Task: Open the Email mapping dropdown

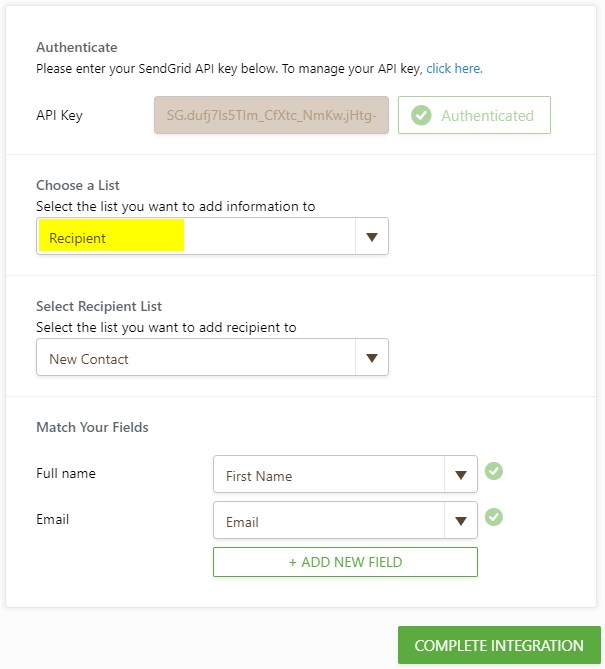Action: [330, 521]
